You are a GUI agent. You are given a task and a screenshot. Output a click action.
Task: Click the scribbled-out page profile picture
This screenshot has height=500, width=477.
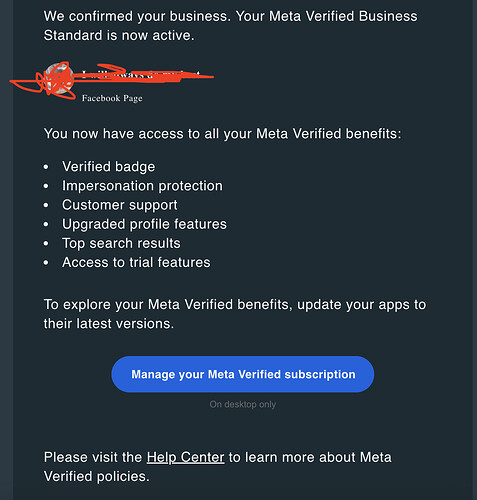point(60,79)
